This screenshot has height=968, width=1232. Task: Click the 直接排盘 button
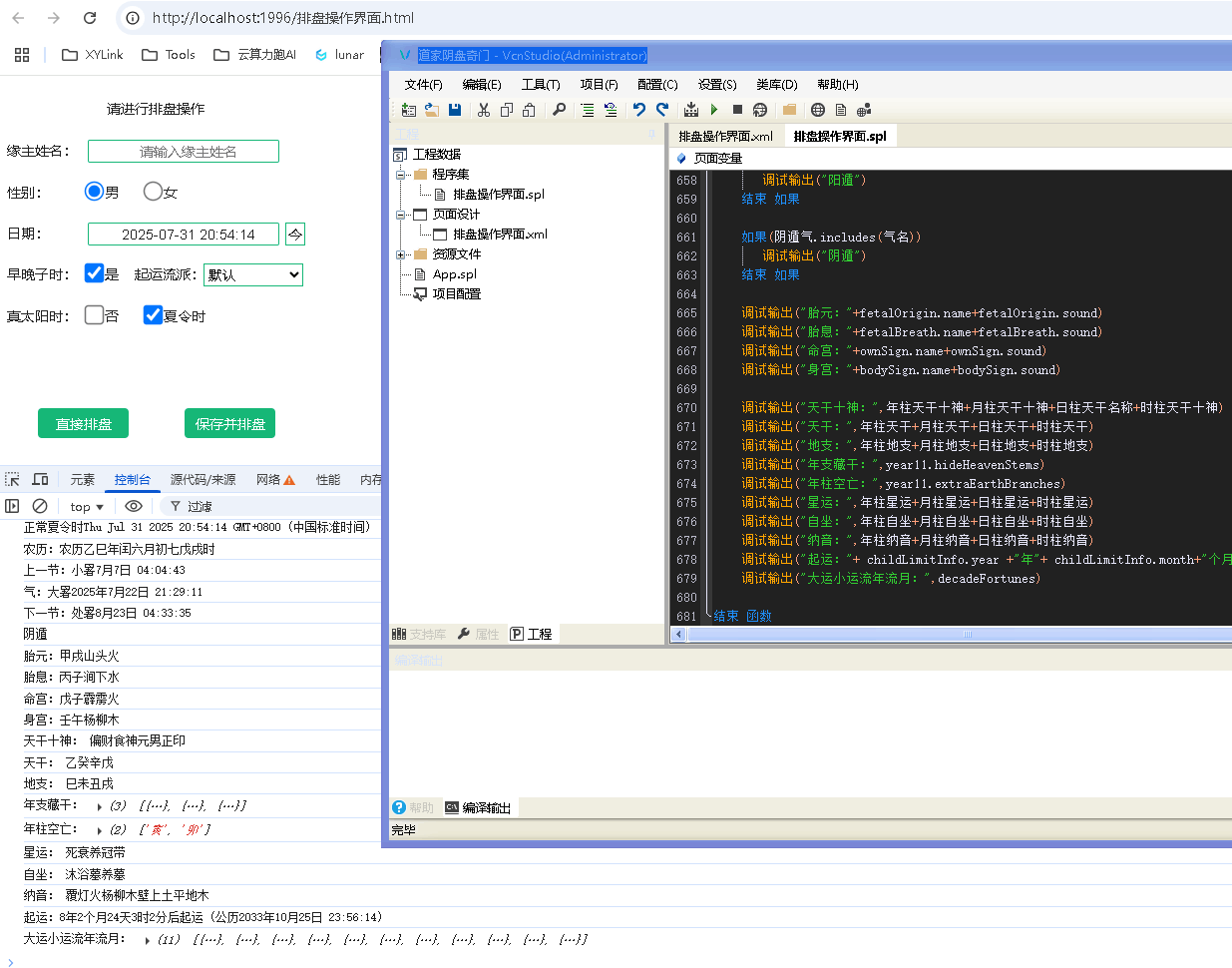click(84, 424)
